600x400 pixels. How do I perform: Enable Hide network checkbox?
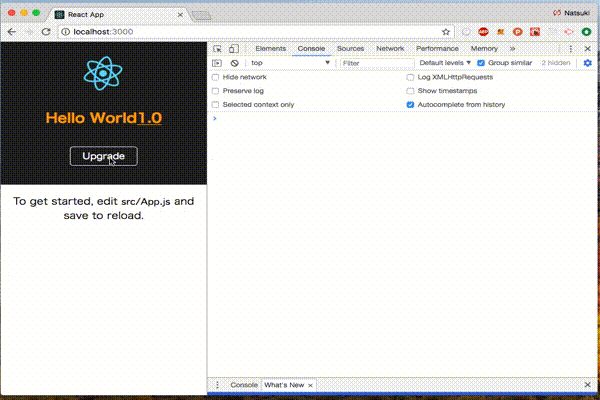pos(215,77)
